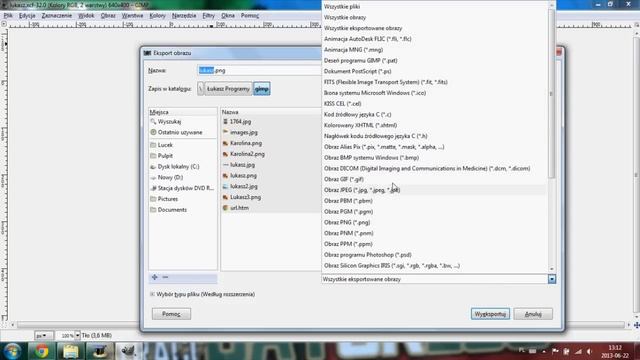This screenshot has width=640, height=360.
Task: Click the add bookmark plus icon
Action: [155, 277]
